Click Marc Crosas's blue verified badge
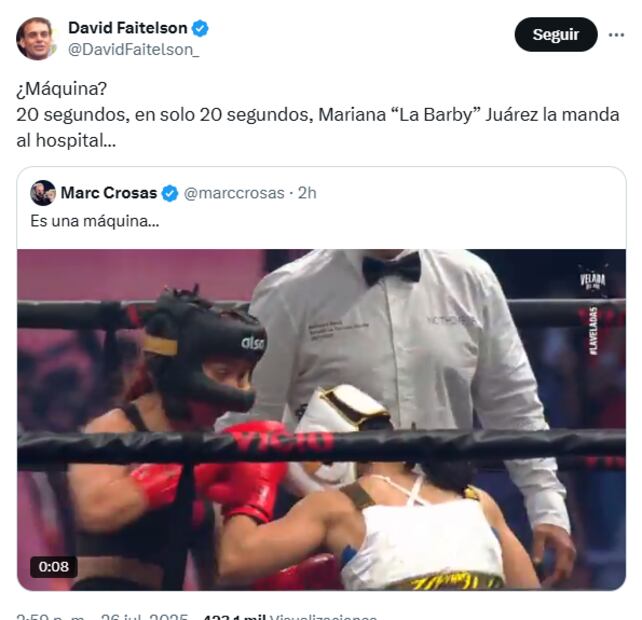Viewport: 642px width, 620px height. point(170,193)
